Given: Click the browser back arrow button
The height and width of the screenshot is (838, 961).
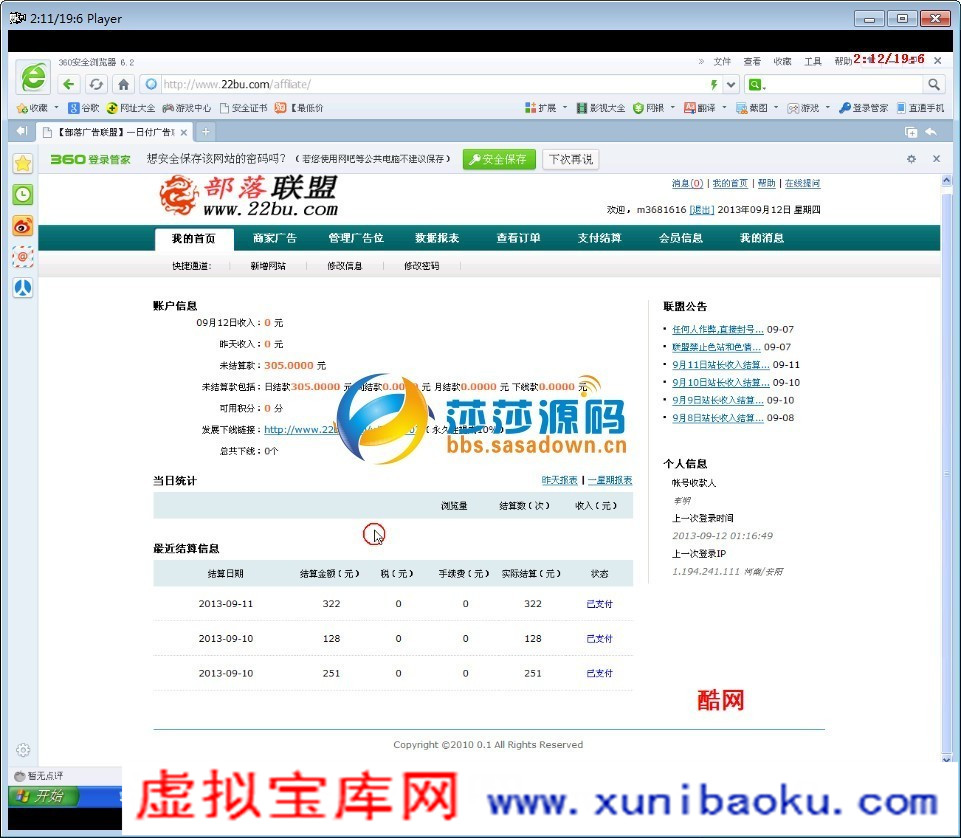Looking at the screenshot, I should [x=70, y=85].
